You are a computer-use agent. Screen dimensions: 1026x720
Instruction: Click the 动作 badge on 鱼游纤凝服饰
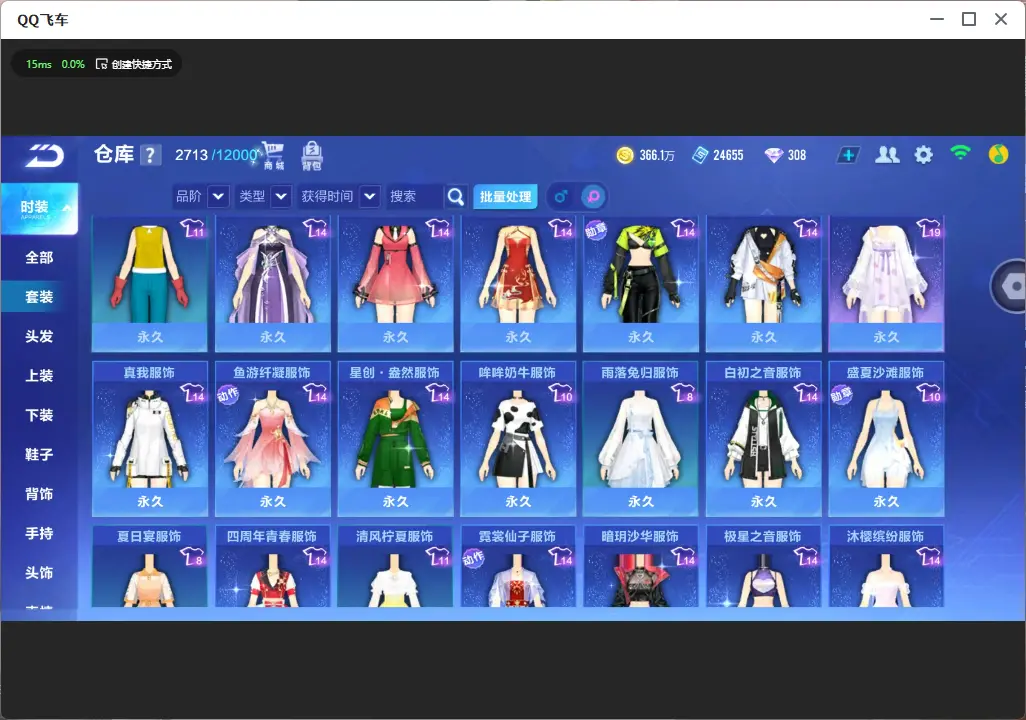[x=228, y=395]
